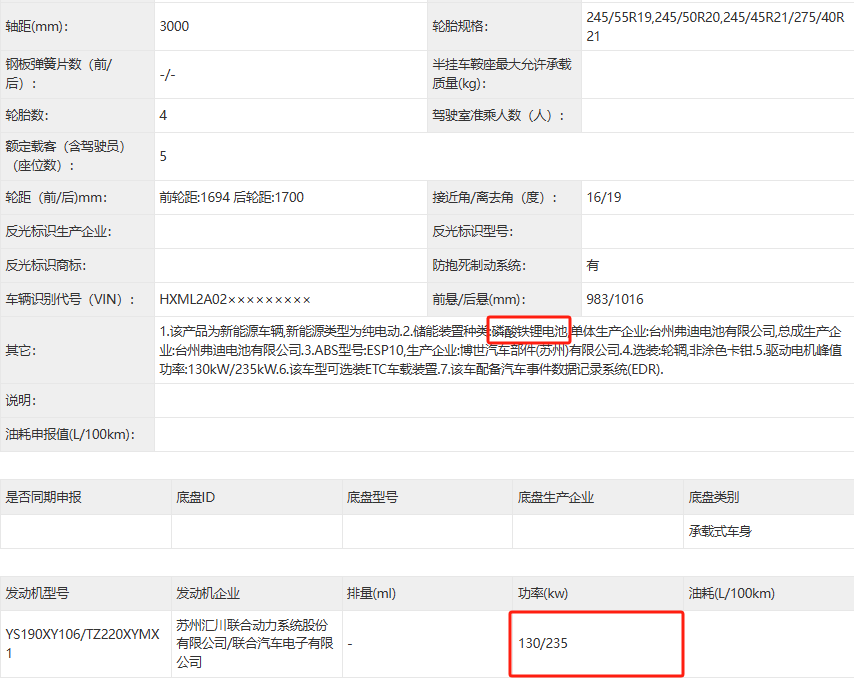Click the 油耗申报值(L/100km) label

pos(70,434)
